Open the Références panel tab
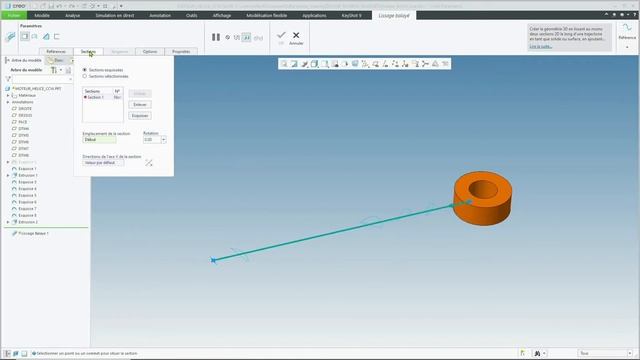 [x=56, y=51]
